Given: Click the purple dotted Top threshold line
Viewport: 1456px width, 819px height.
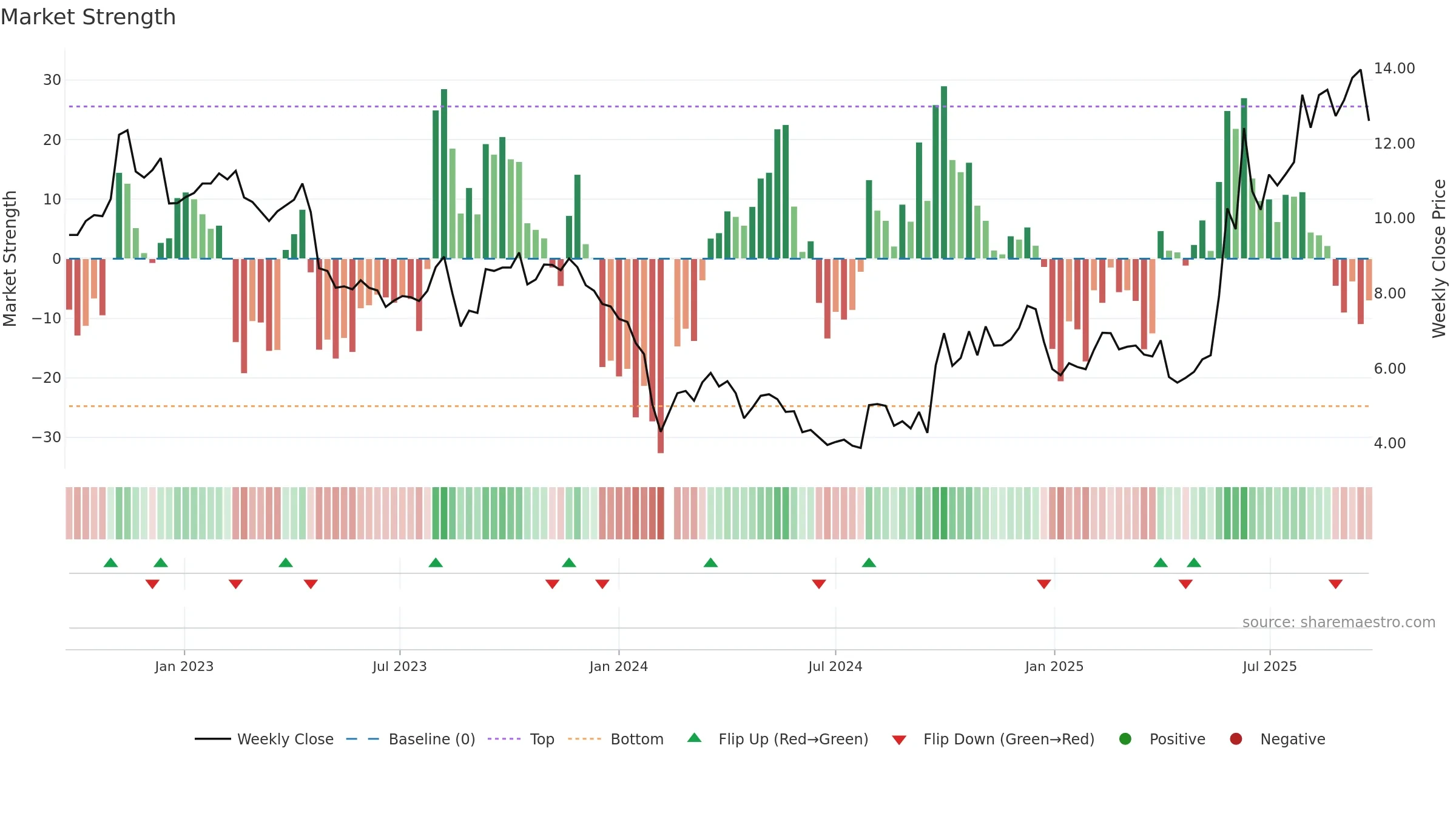Looking at the screenshot, I should [x=719, y=107].
